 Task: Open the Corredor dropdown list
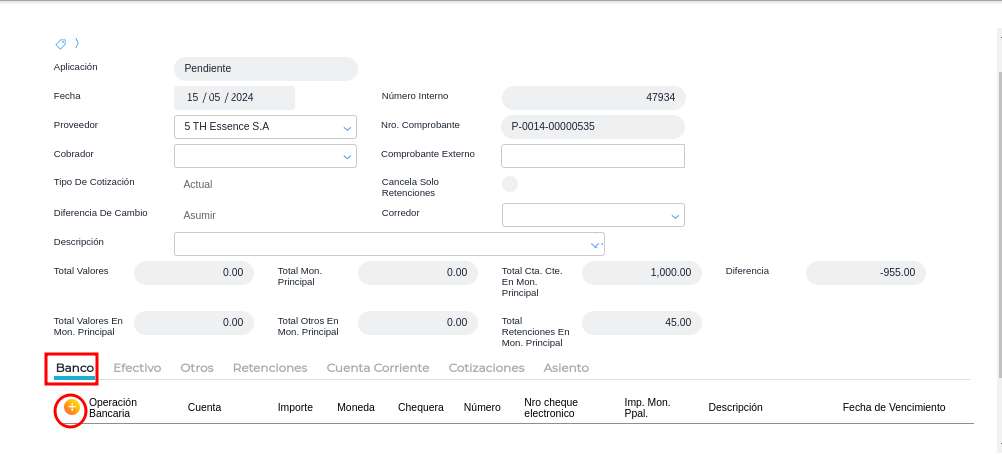(x=674, y=216)
